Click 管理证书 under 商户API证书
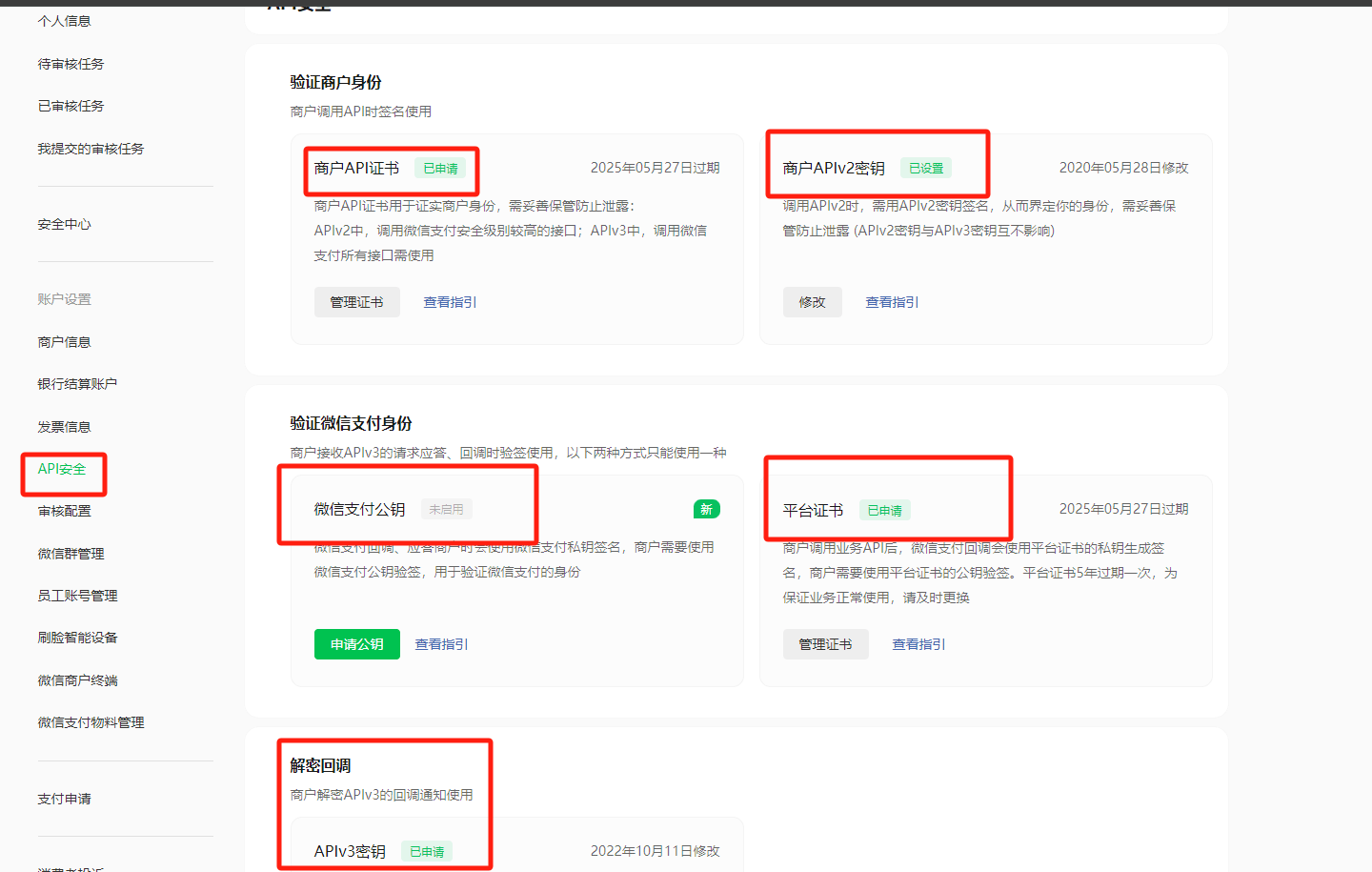Viewport: 1372px width, 872px height. point(357,302)
